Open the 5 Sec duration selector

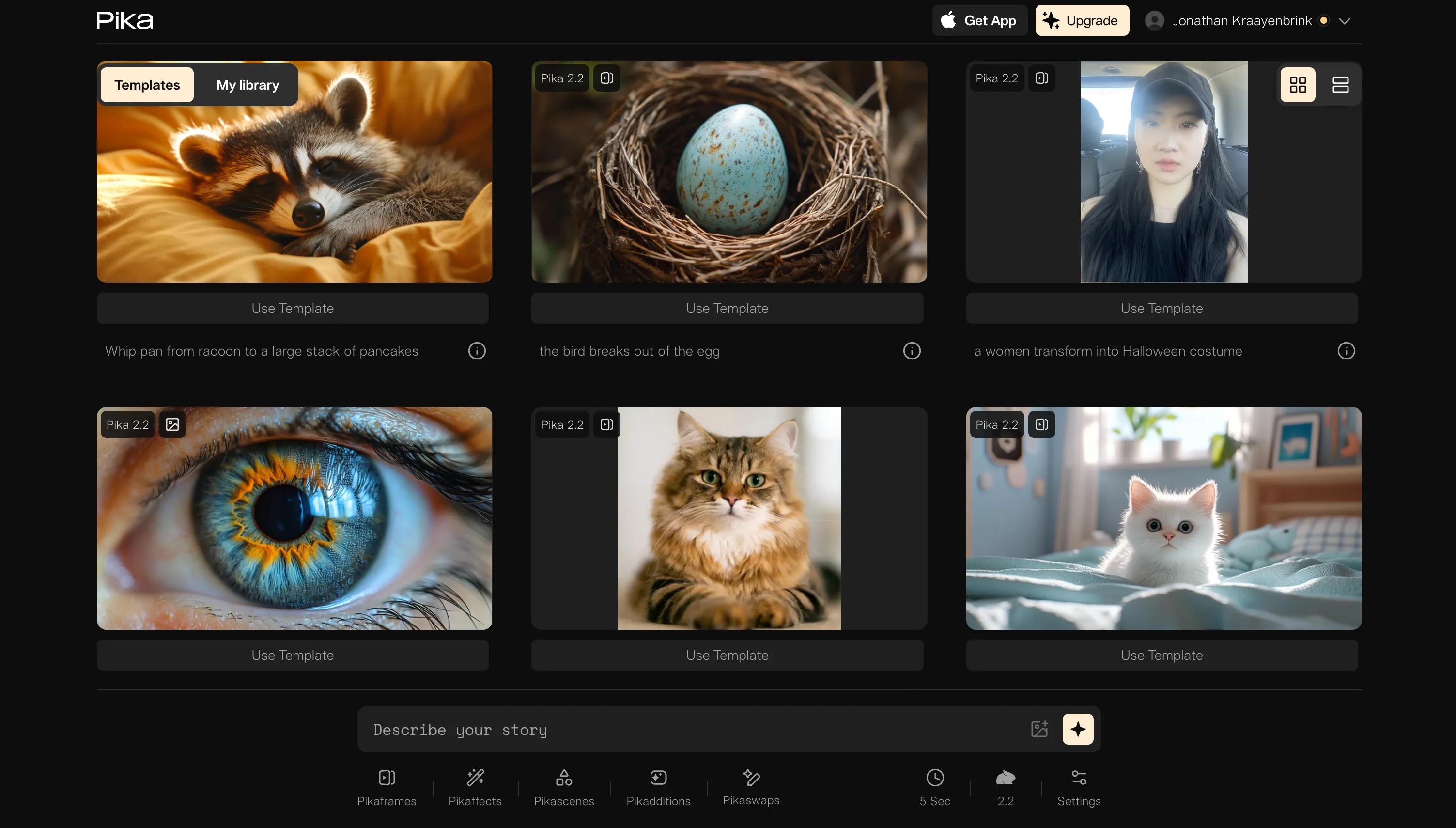pyautogui.click(x=935, y=788)
